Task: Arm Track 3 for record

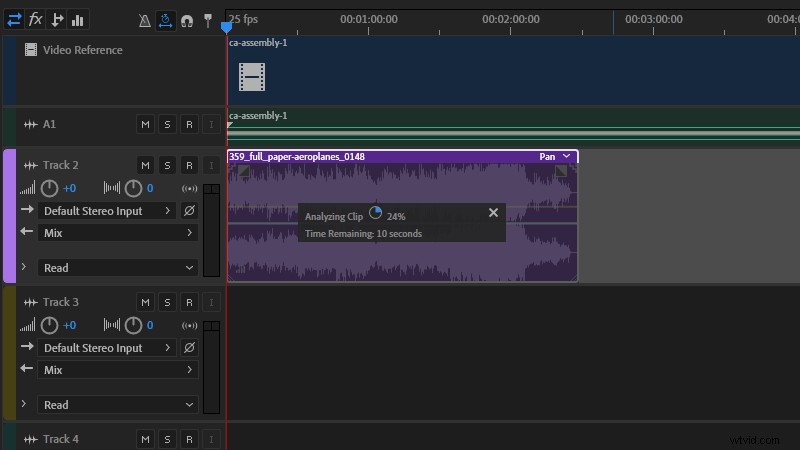Action: coord(189,303)
